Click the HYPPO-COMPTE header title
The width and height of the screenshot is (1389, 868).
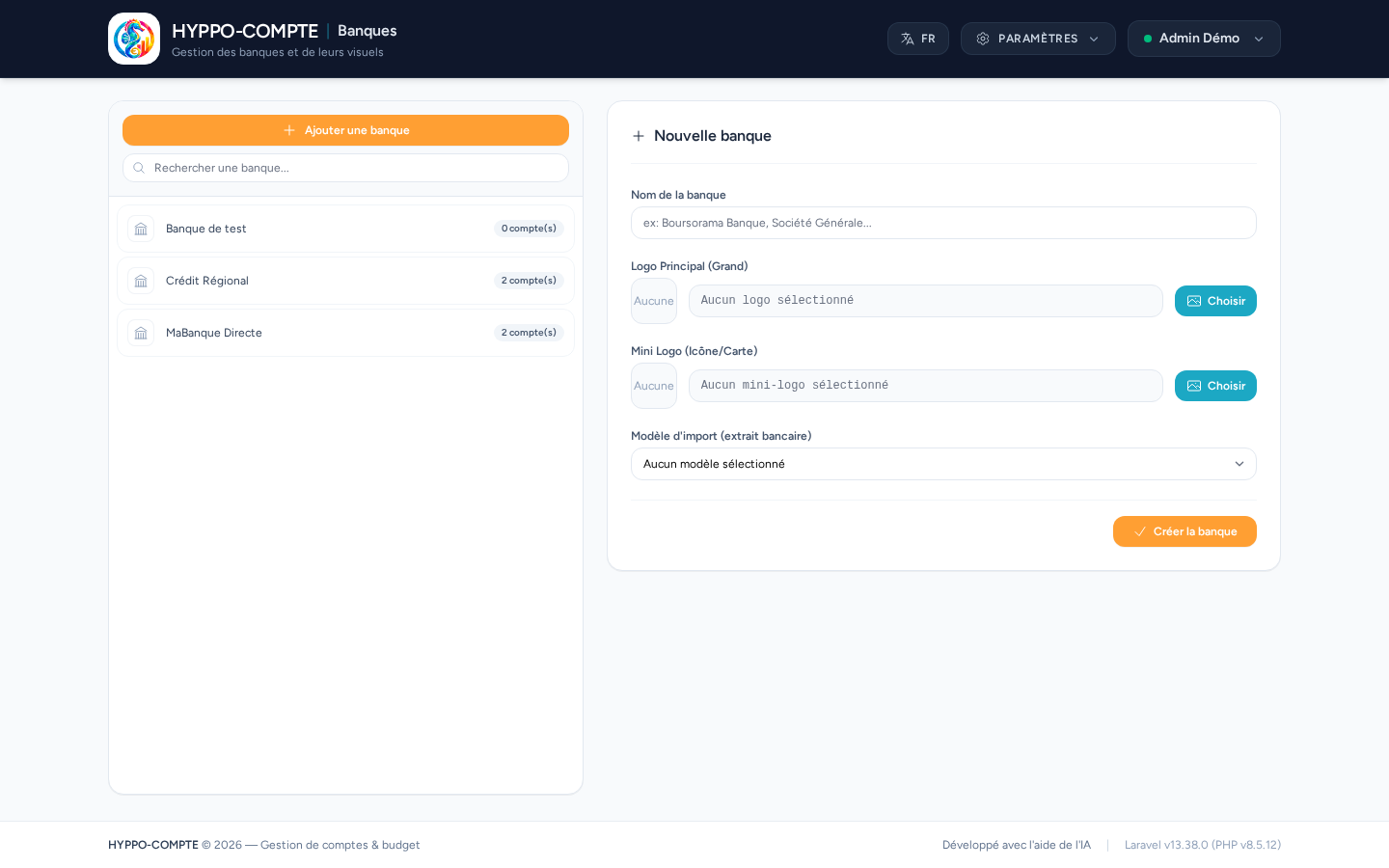pos(245,31)
